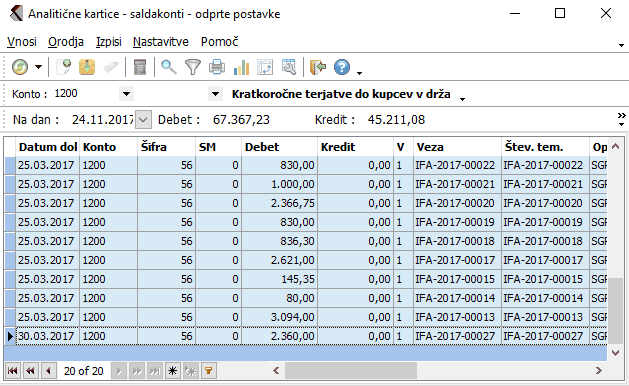The height and width of the screenshot is (386, 629).
Task: Select Veza cell IFA-2017-00017
Action: point(457,260)
